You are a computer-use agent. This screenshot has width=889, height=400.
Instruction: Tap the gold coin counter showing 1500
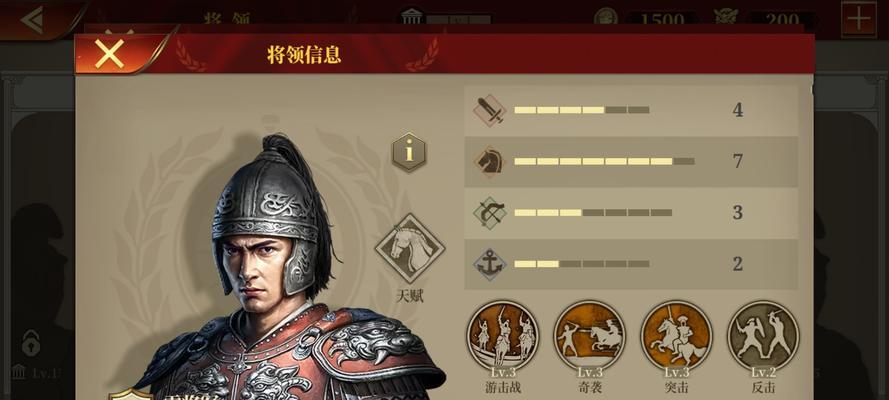(x=645, y=19)
